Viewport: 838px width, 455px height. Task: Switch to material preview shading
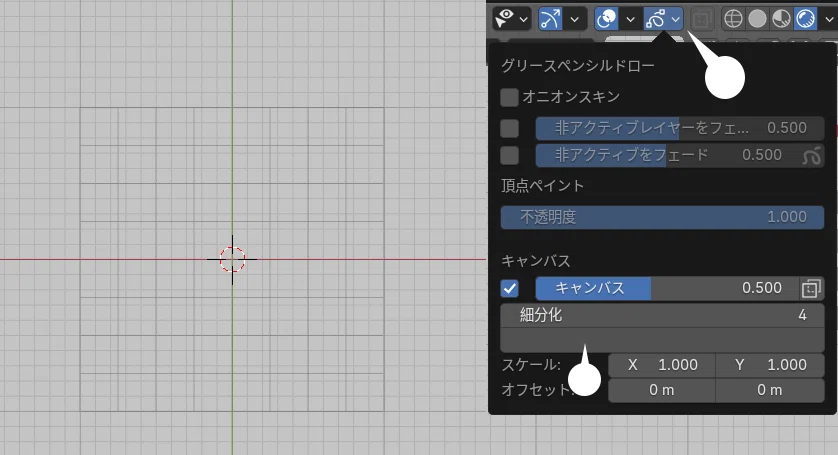coord(781,19)
